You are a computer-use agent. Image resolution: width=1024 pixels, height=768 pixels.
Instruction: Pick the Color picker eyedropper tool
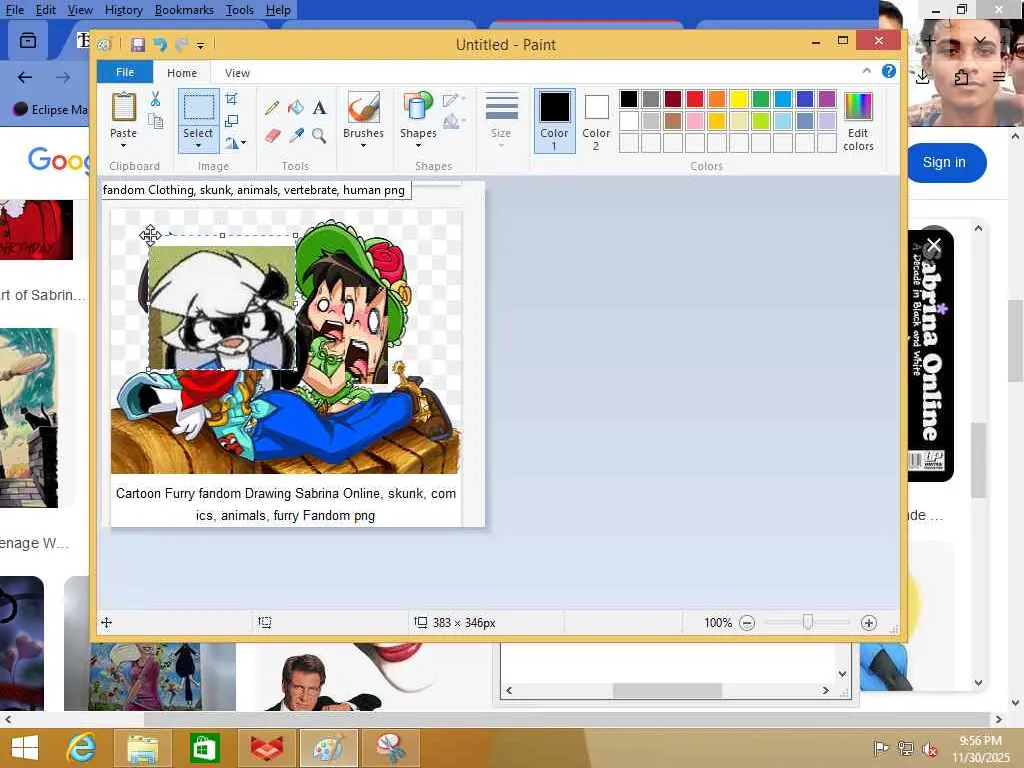(296, 135)
